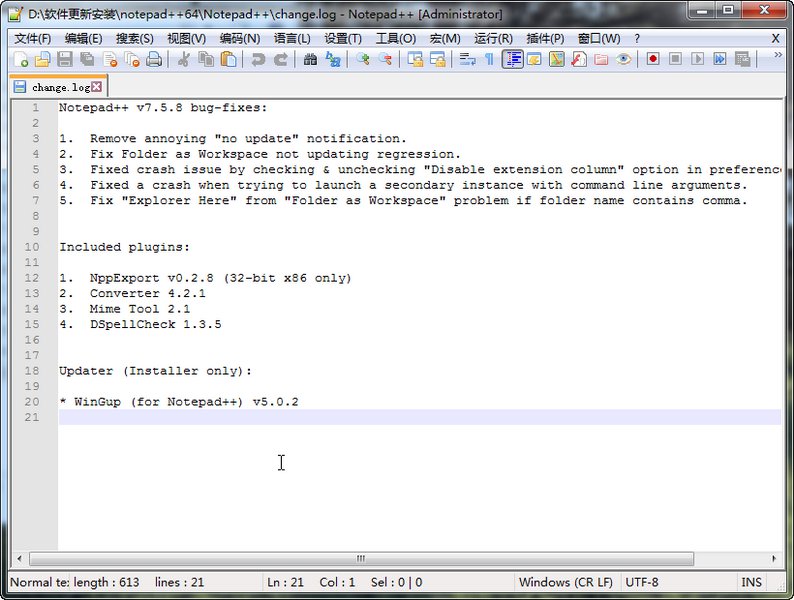The height and width of the screenshot is (600, 794).
Task: Click "Windows (CR LF)" in status bar
Action: tap(566, 582)
